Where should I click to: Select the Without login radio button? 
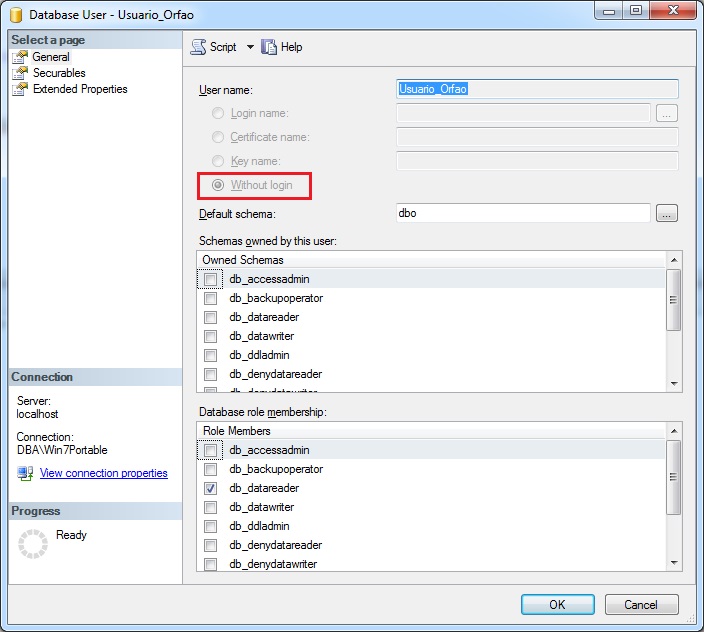coord(218,185)
